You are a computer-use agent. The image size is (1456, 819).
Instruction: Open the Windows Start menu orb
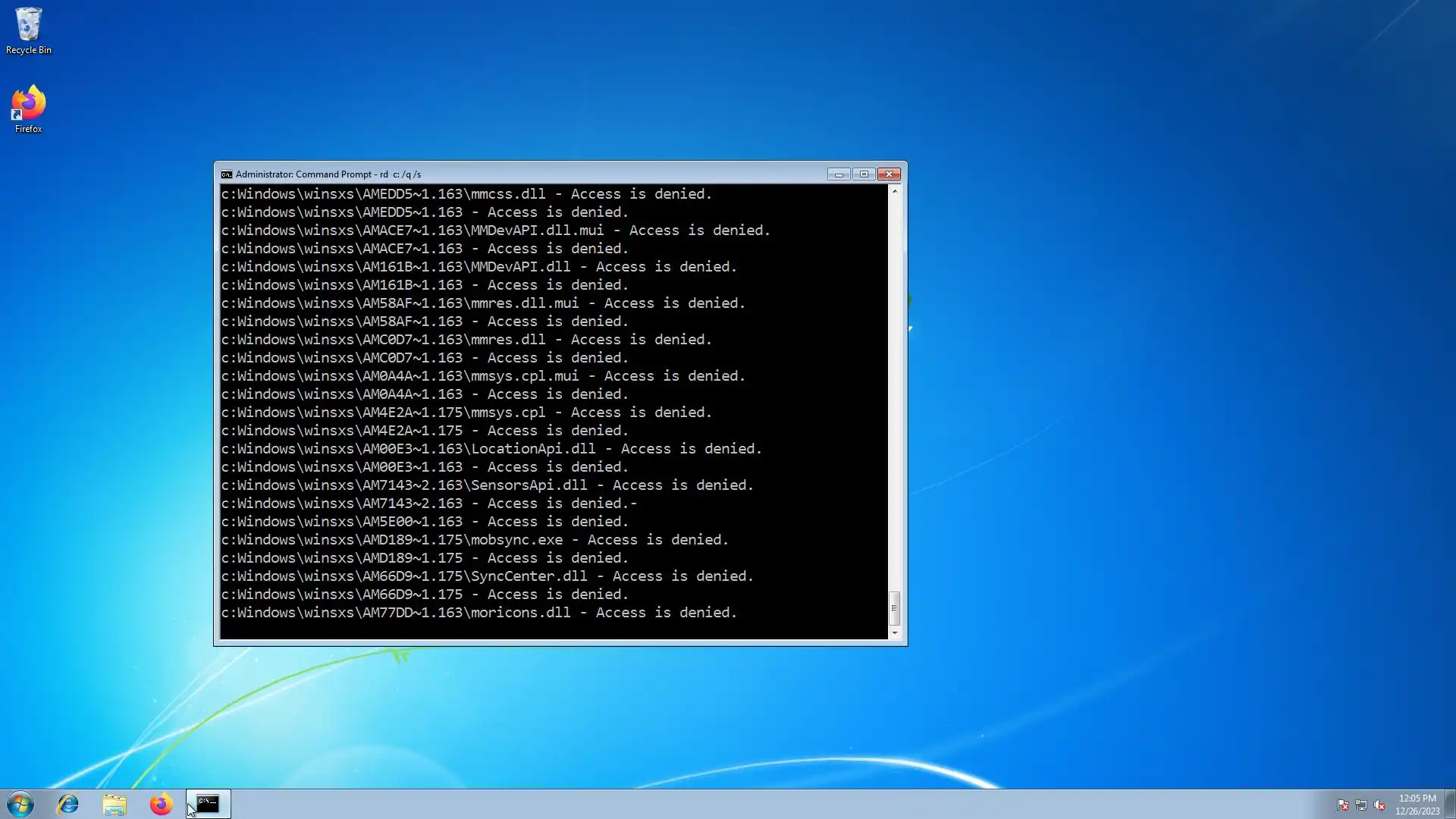[x=20, y=804]
